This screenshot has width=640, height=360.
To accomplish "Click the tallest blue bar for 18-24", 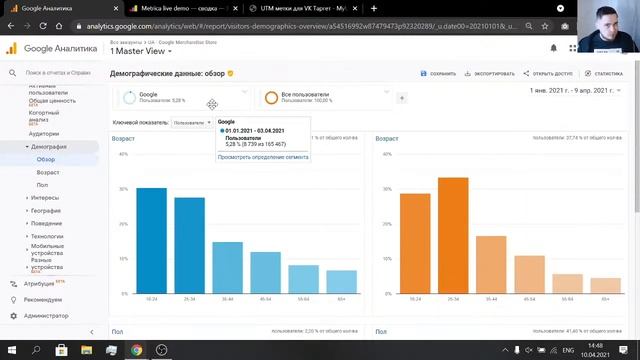I will [151, 241].
